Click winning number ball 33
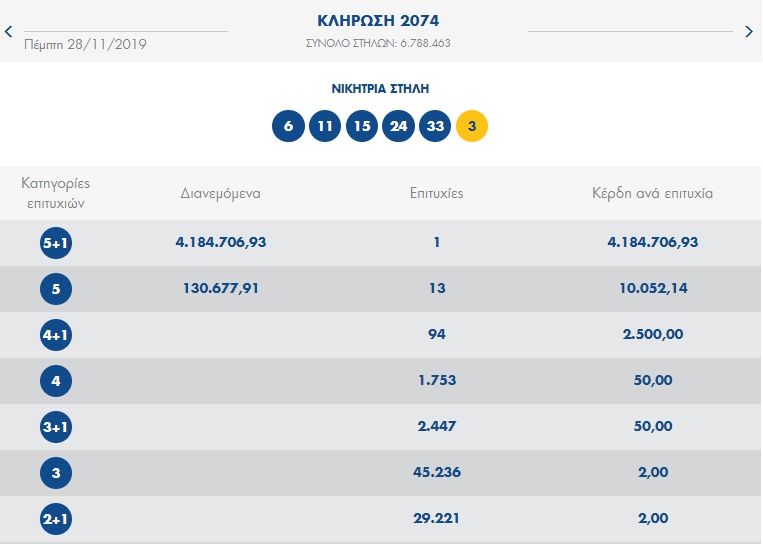 pos(435,127)
